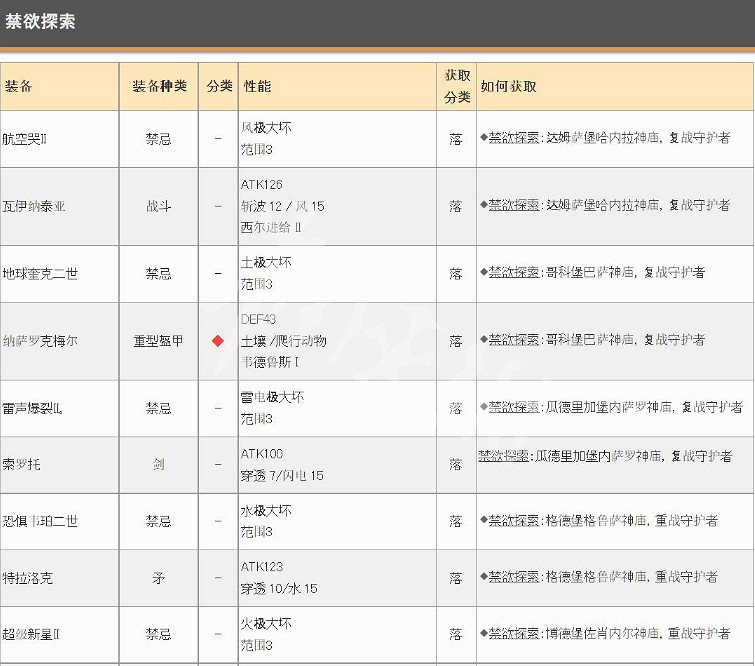
Task: Click the 禁欲探索 link in the 索罗托 row
Action: click(504, 456)
